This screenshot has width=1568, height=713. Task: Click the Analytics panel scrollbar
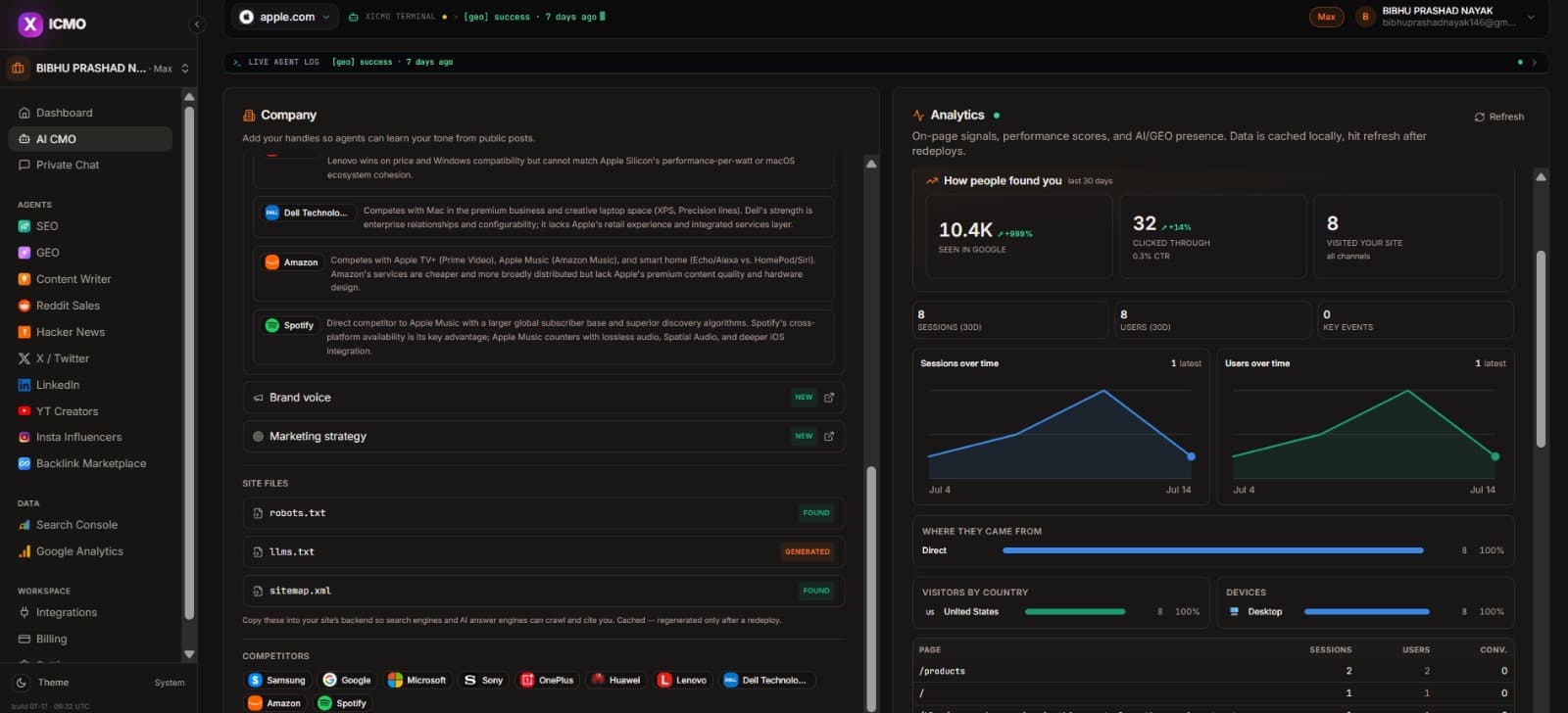click(1541, 350)
